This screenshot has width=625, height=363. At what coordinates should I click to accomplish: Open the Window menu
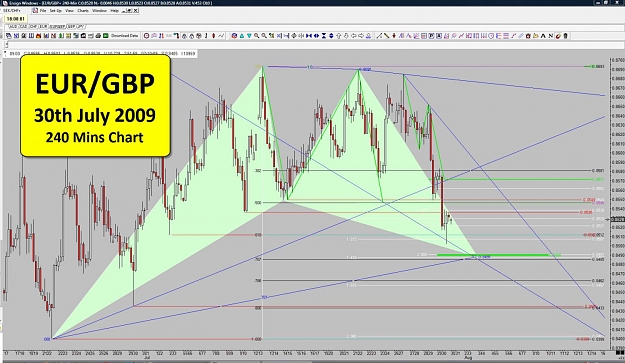99,11
